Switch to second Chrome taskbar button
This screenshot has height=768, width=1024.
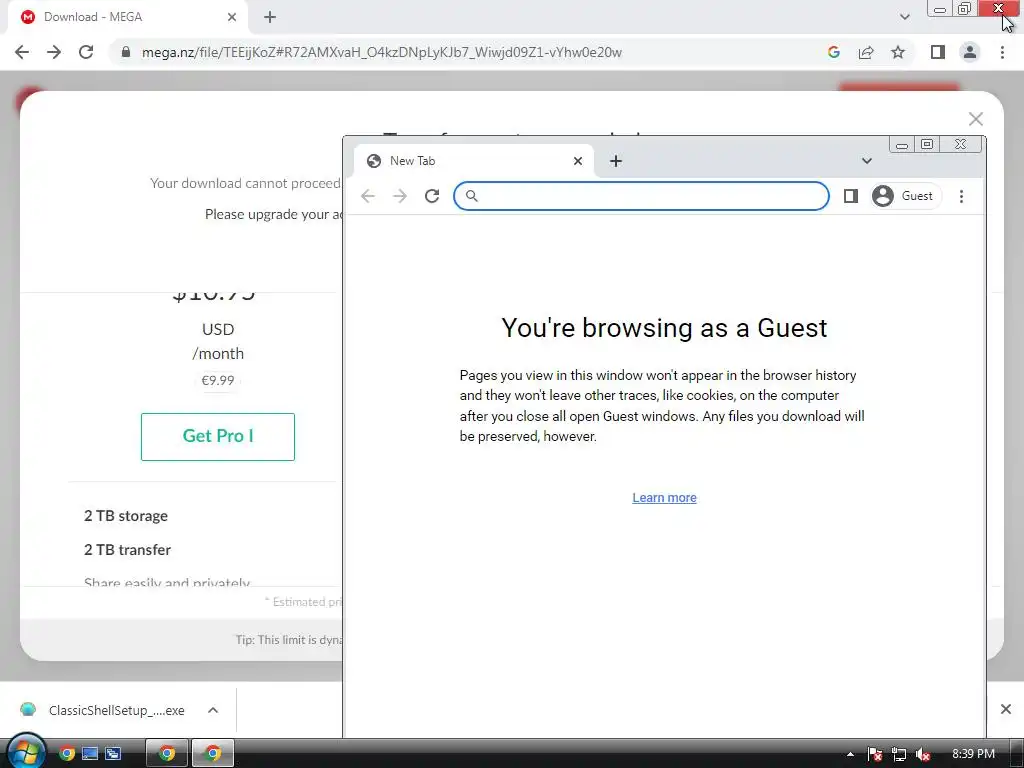[212, 754]
